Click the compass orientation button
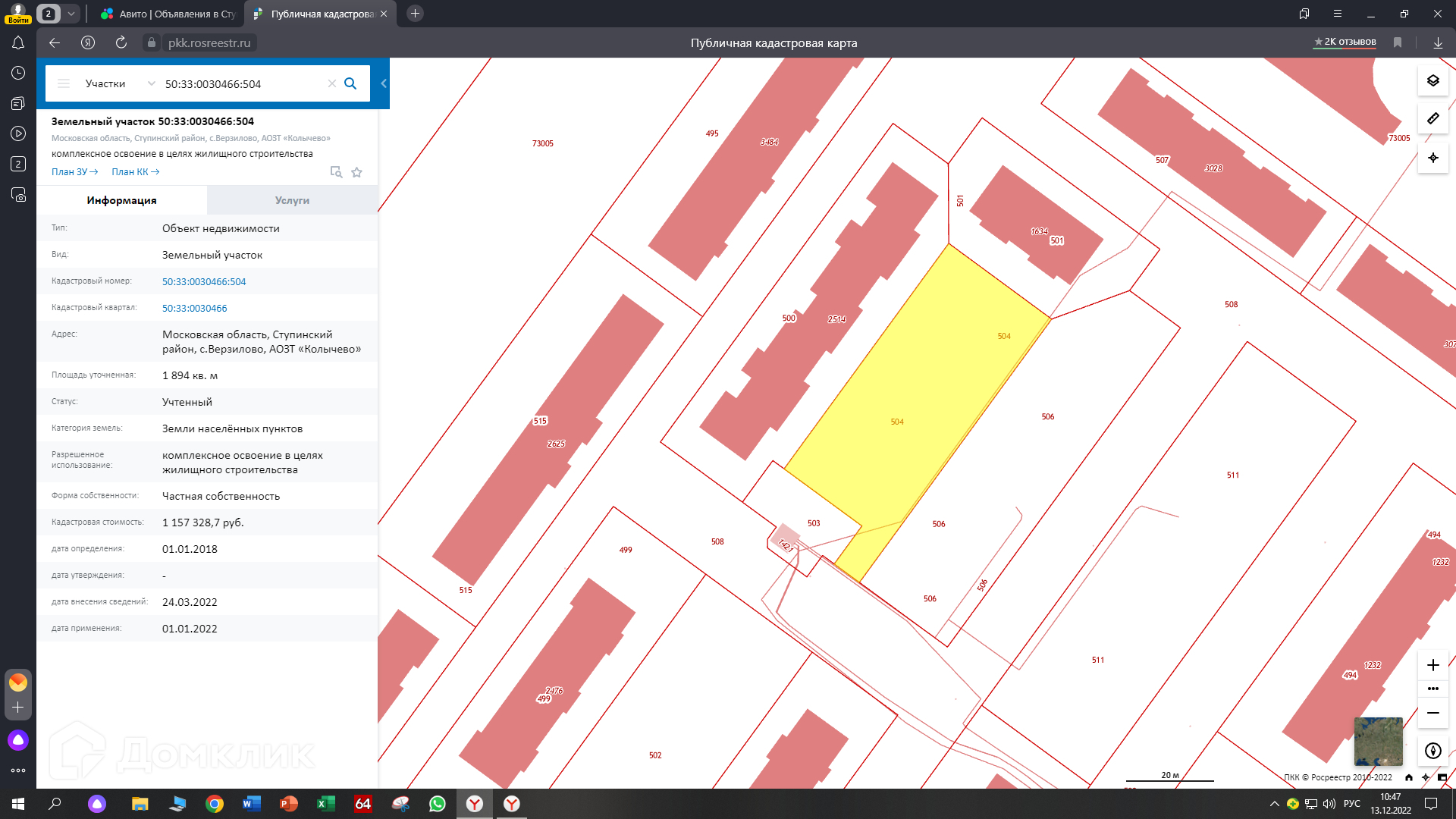Viewport: 1456px width, 819px height. 1432,751
